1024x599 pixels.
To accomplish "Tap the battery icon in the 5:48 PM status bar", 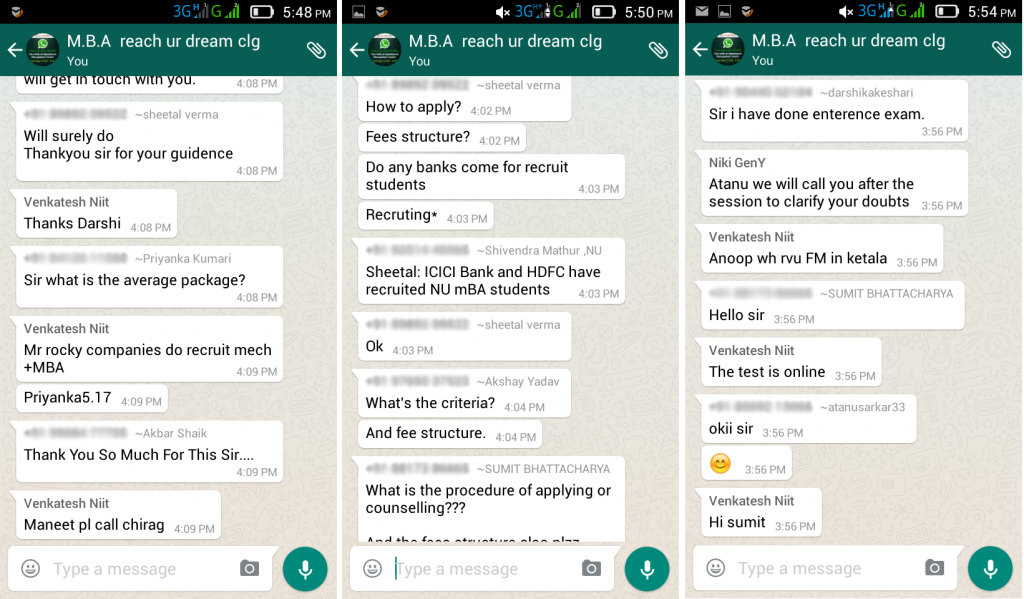I will 262,12.
